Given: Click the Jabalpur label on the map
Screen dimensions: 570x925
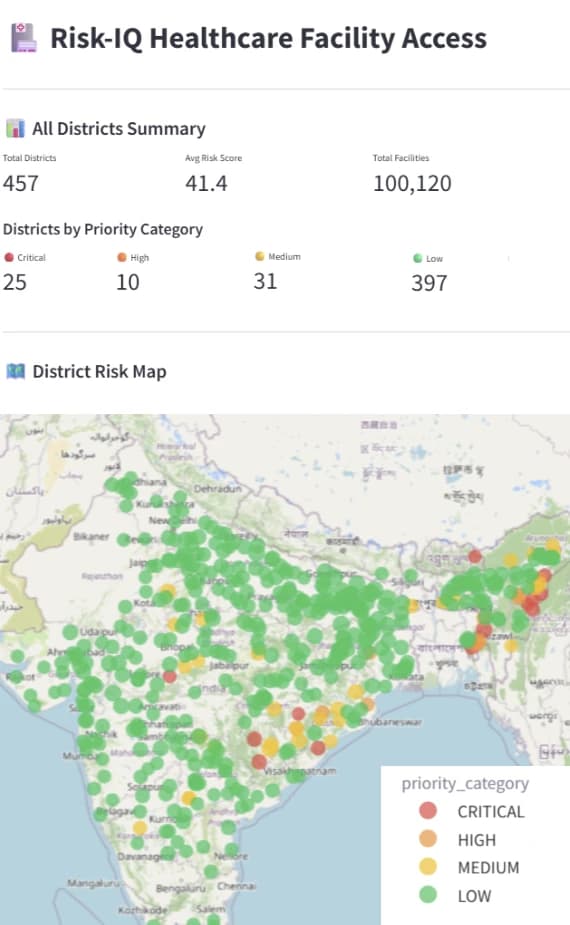Looking at the screenshot, I should coord(229,665).
